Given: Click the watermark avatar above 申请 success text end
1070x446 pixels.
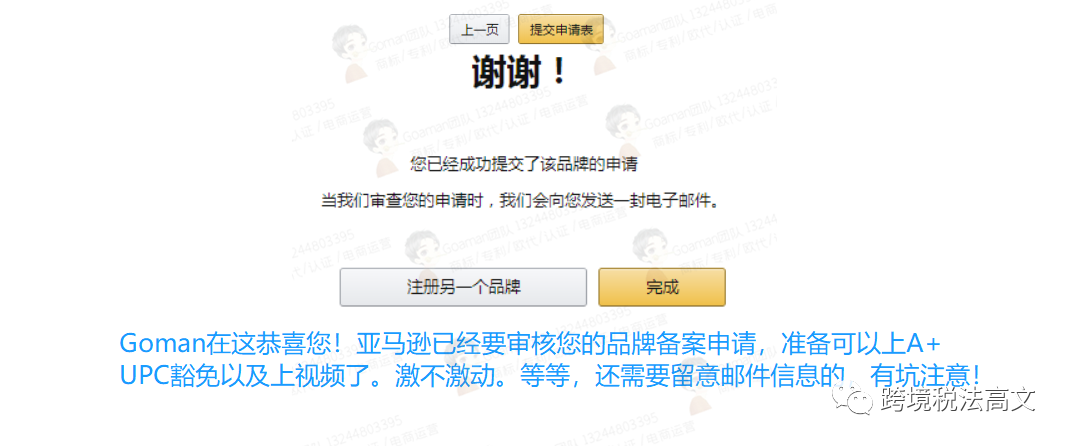Looking at the screenshot, I should [x=625, y=132].
